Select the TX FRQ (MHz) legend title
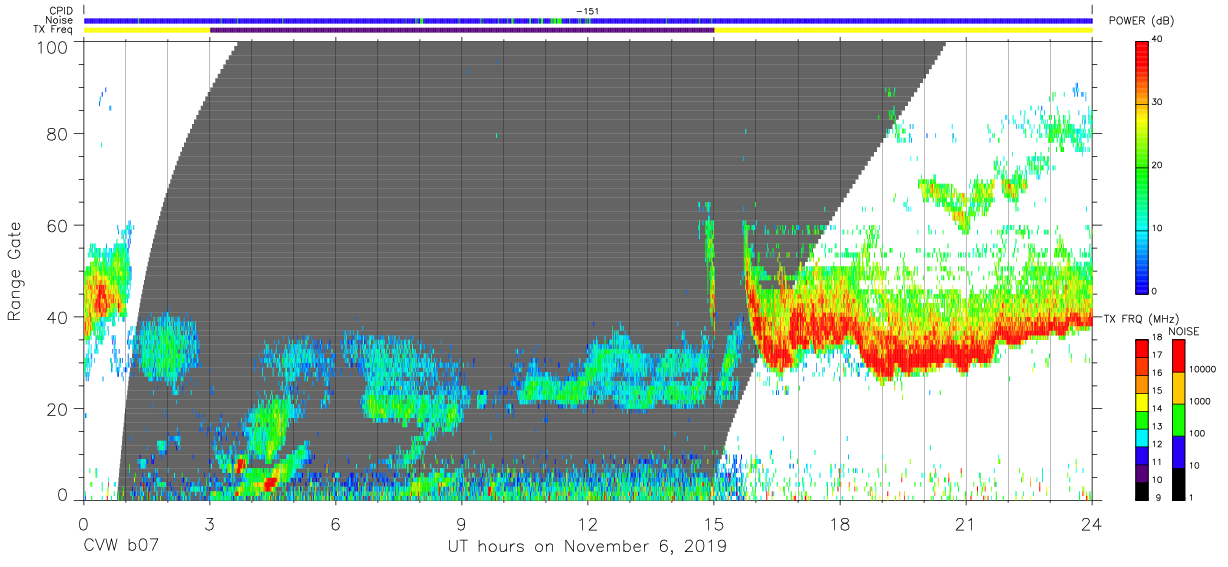The image size is (1228, 567). point(1143,318)
